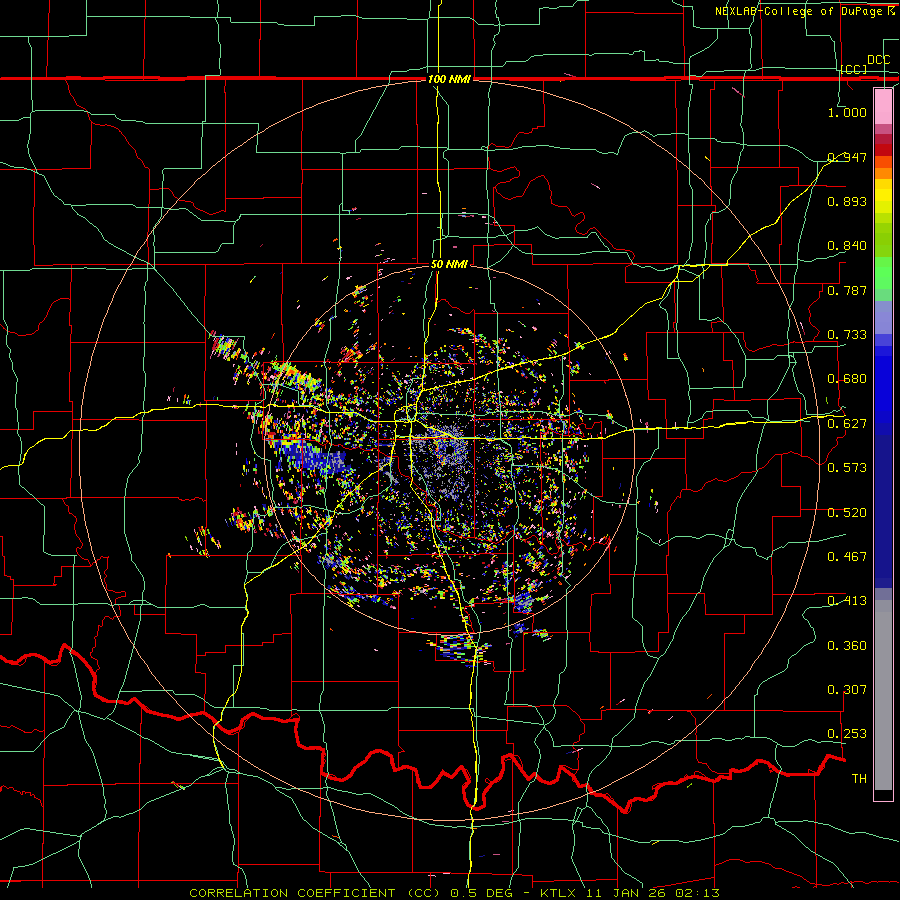The width and height of the screenshot is (900, 900).
Task: Click the 0.307 legend value
Action: [x=847, y=690]
